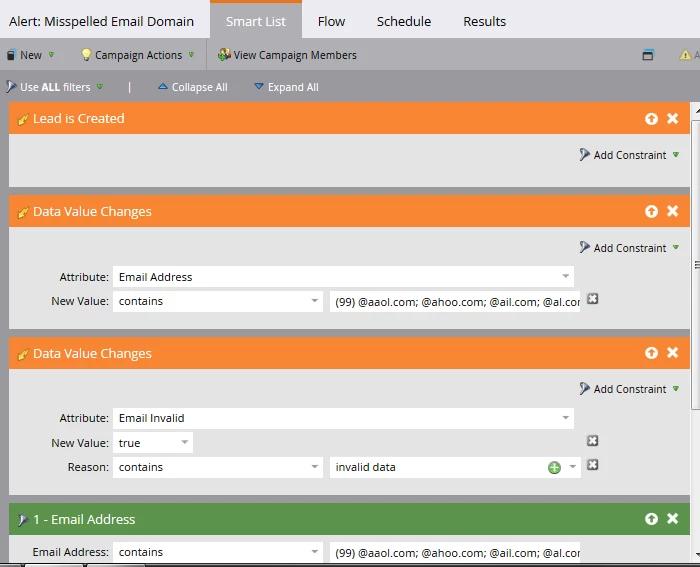Open the Use ALL filters dropdown
Viewport: 700px width, 567px height.
point(54,87)
